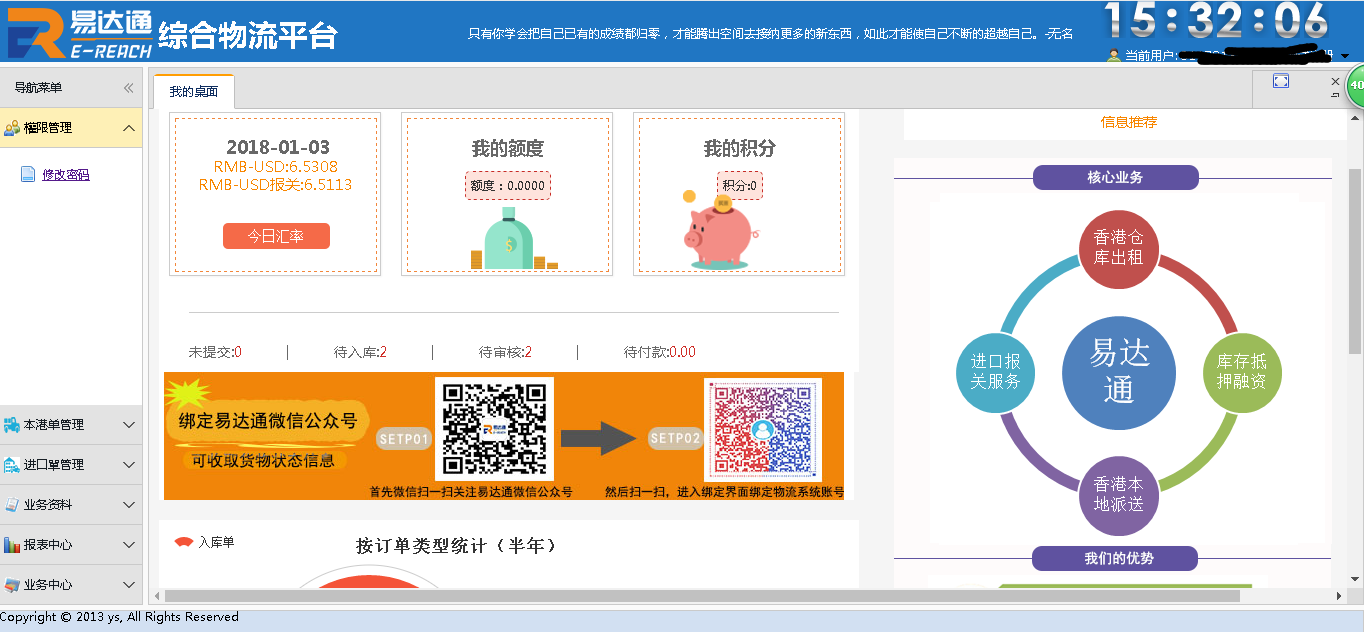
Task: Click the 香港仓库出租 circle in diagram
Action: point(1118,247)
